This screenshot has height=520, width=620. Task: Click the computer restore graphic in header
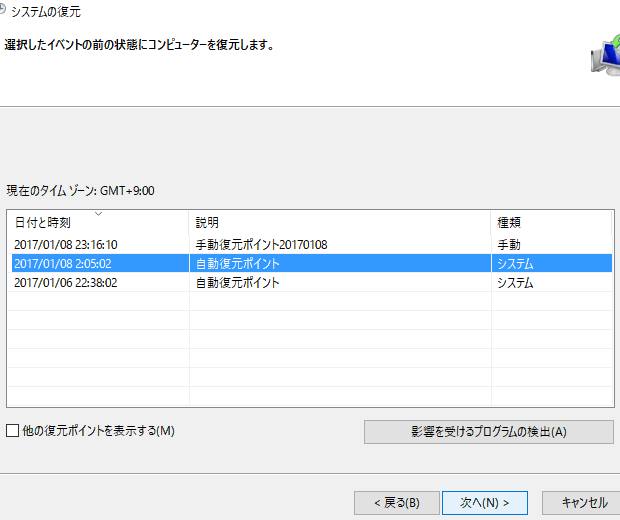coord(606,59)
